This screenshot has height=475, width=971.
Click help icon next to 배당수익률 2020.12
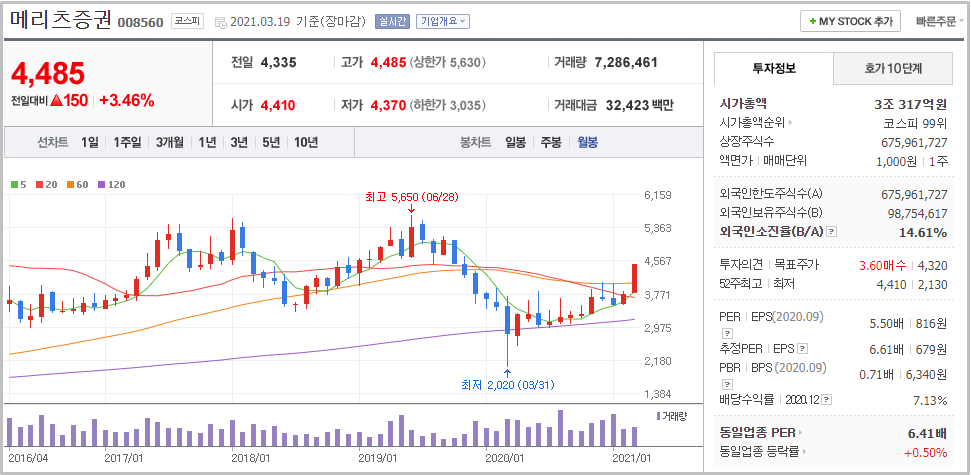(827, 399)
